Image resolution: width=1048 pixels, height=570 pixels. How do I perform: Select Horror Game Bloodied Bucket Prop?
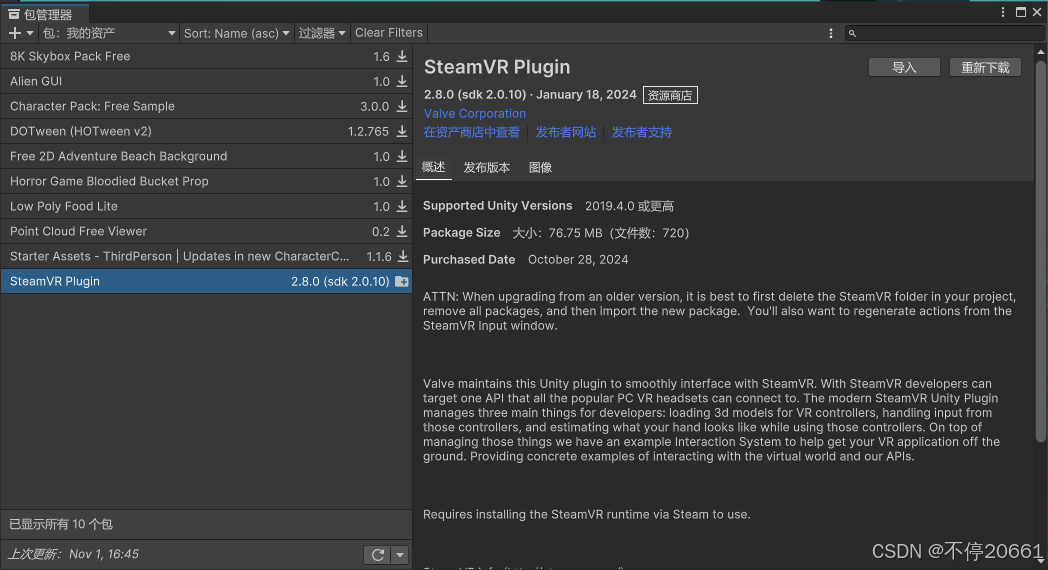click(206, 181)
